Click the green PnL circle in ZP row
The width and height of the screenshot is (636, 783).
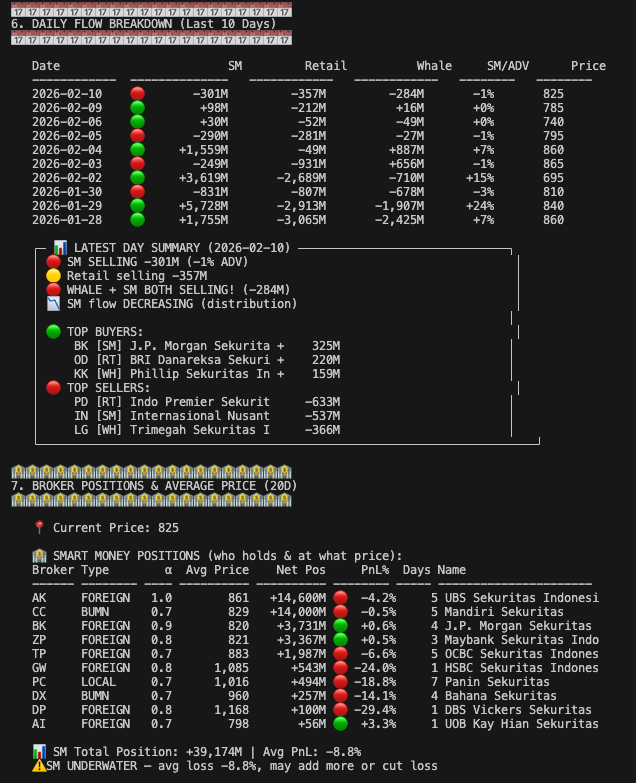point(340,640)
